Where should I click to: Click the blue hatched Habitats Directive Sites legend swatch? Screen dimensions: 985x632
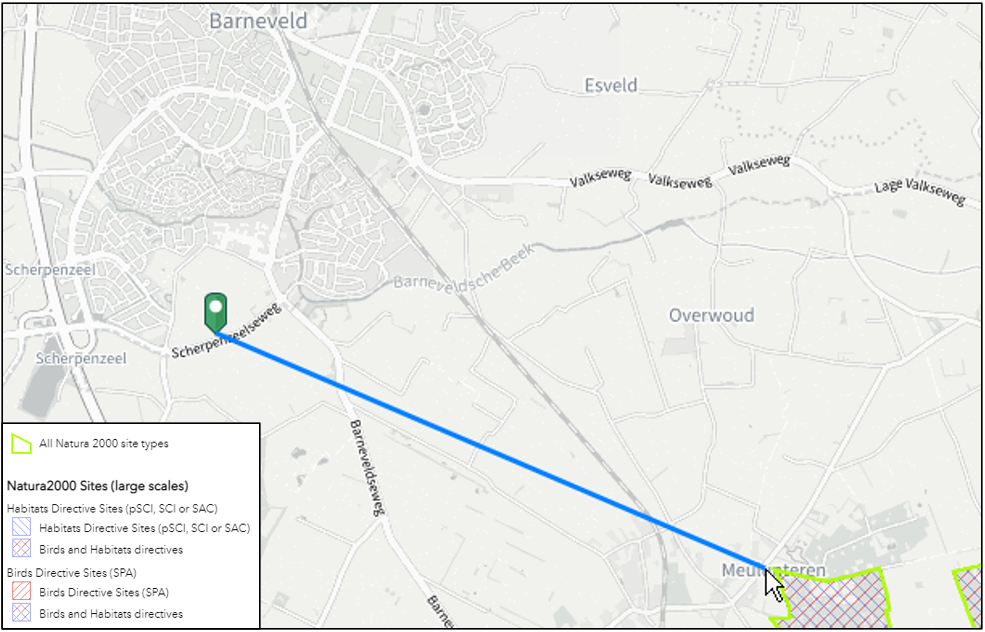(x=21, y=528)
